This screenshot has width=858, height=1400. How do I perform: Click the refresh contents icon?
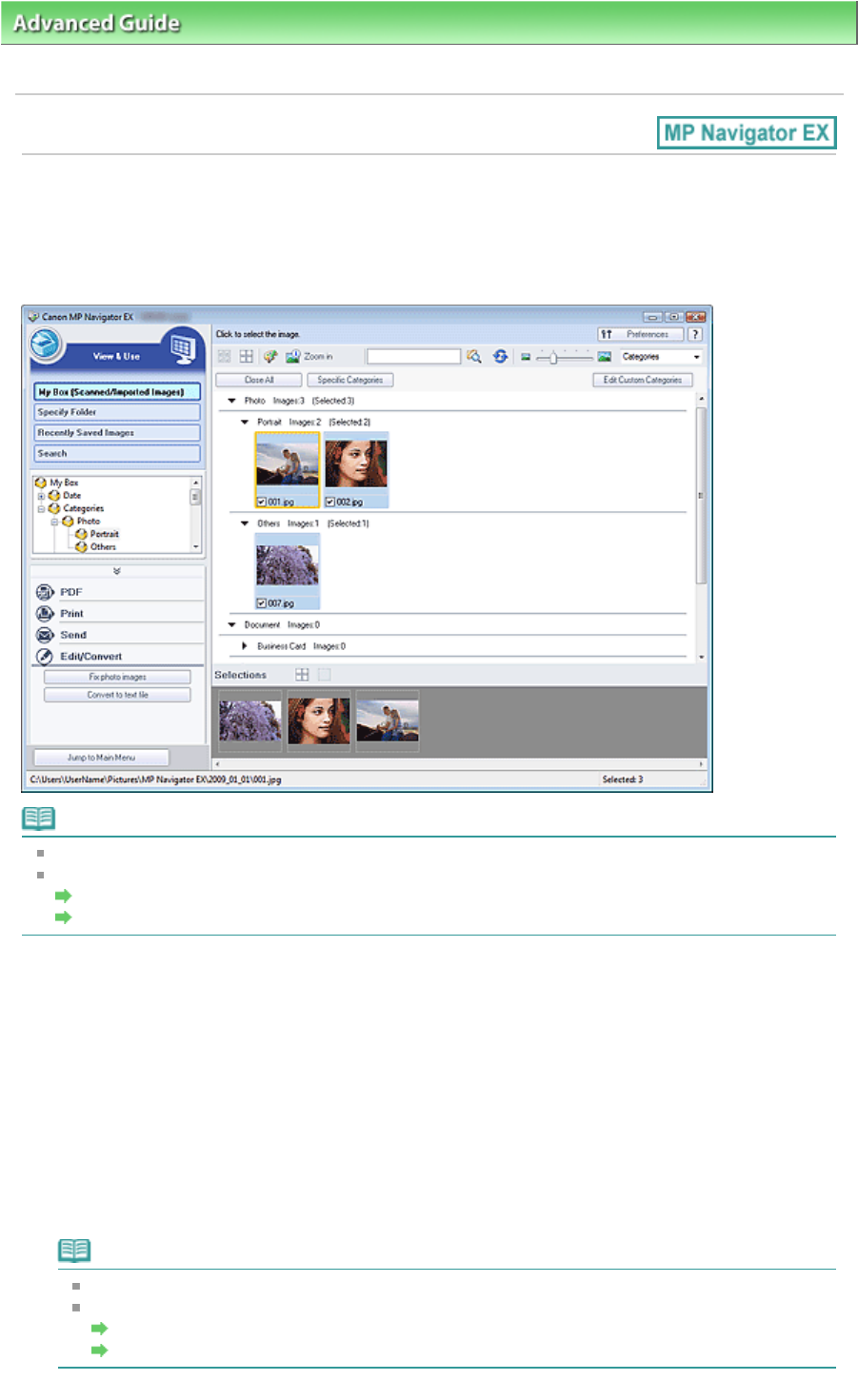(x=500, y=356)
